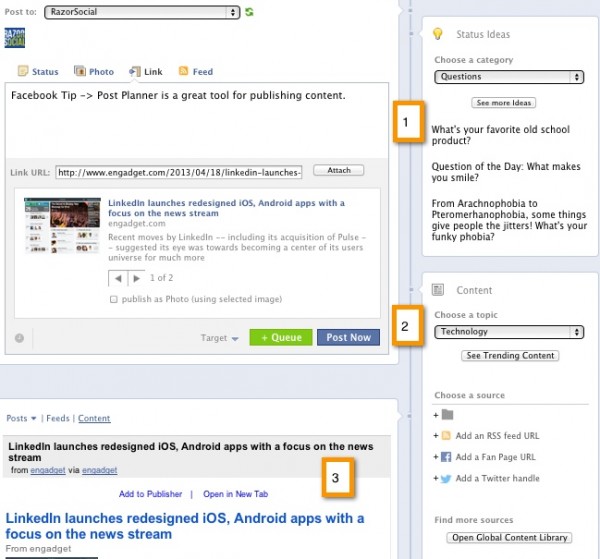Viewport: 600px width, 559px height.
Task: Click the green refresh icon beside RazorSocial
Action: tap(249, 12)
